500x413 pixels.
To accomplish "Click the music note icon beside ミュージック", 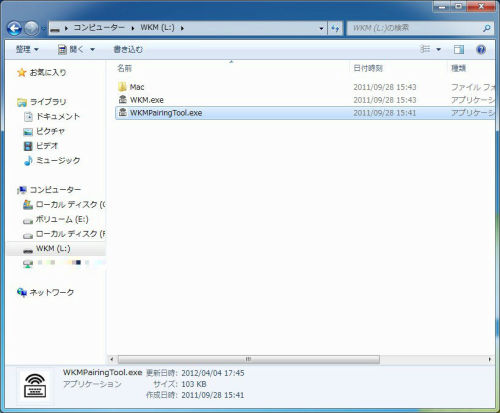I will (28, 160).
